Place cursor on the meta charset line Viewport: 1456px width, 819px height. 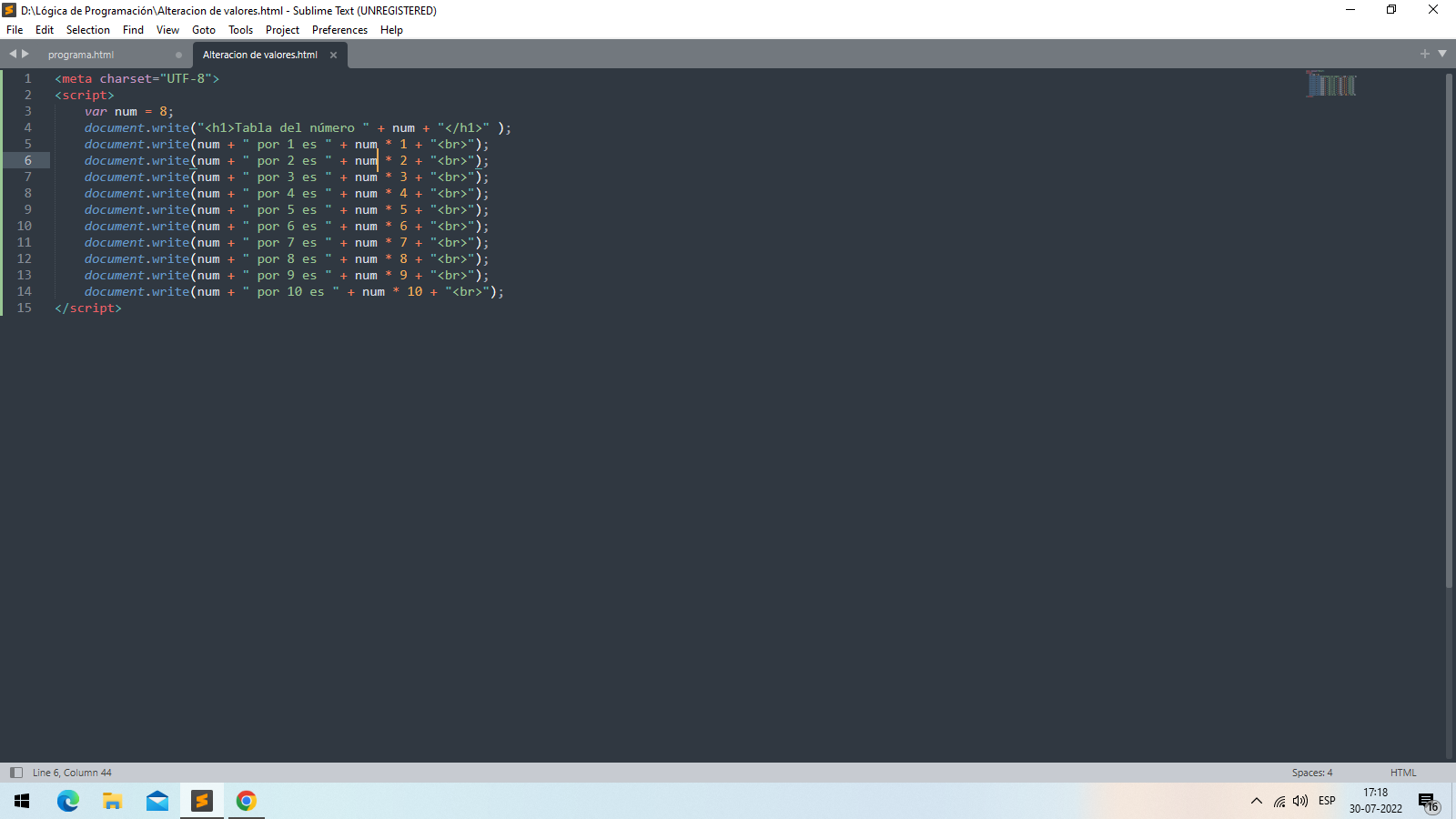[x=136, y=79]
